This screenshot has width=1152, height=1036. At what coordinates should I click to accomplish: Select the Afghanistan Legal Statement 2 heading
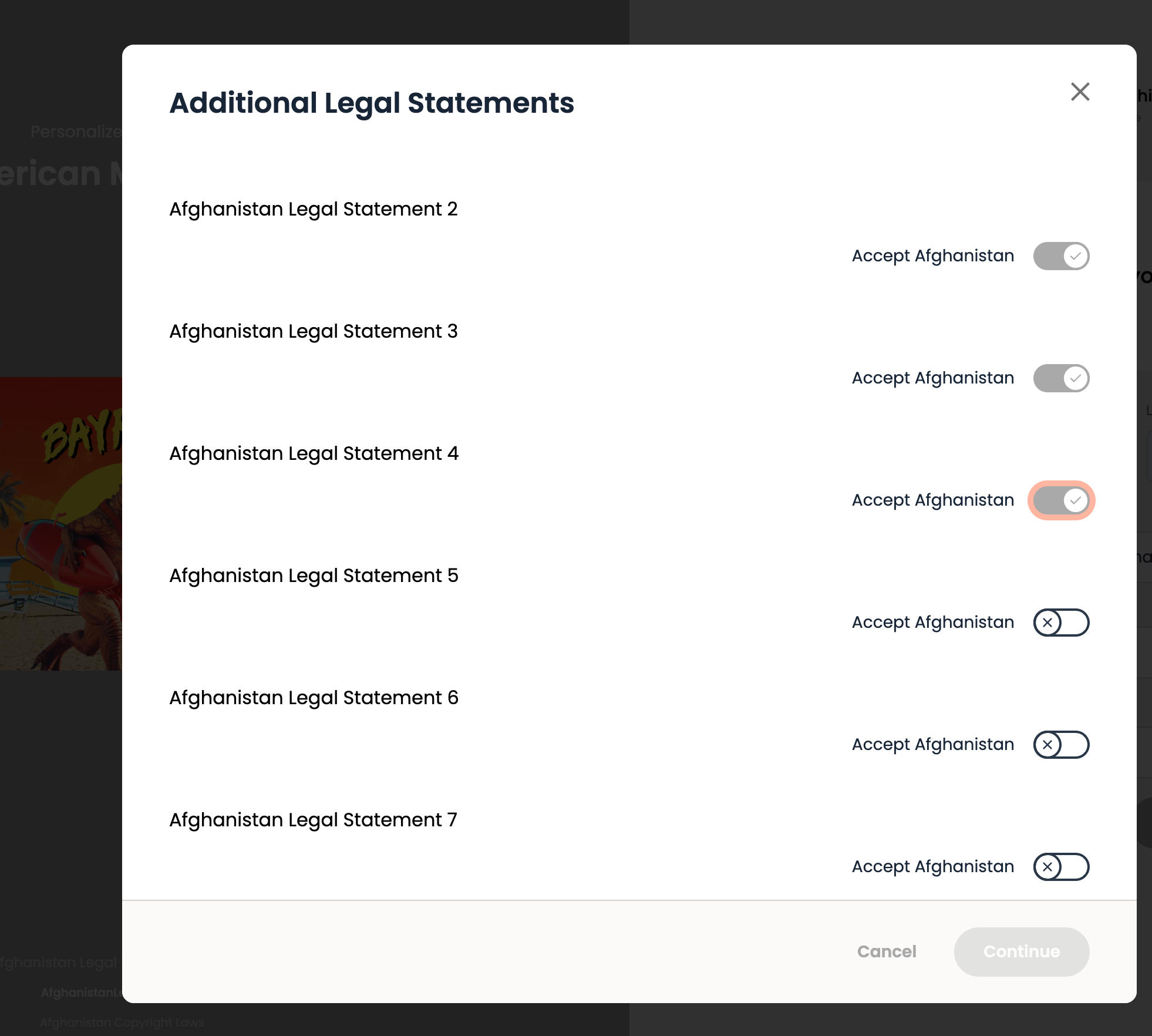pos(314,209)
